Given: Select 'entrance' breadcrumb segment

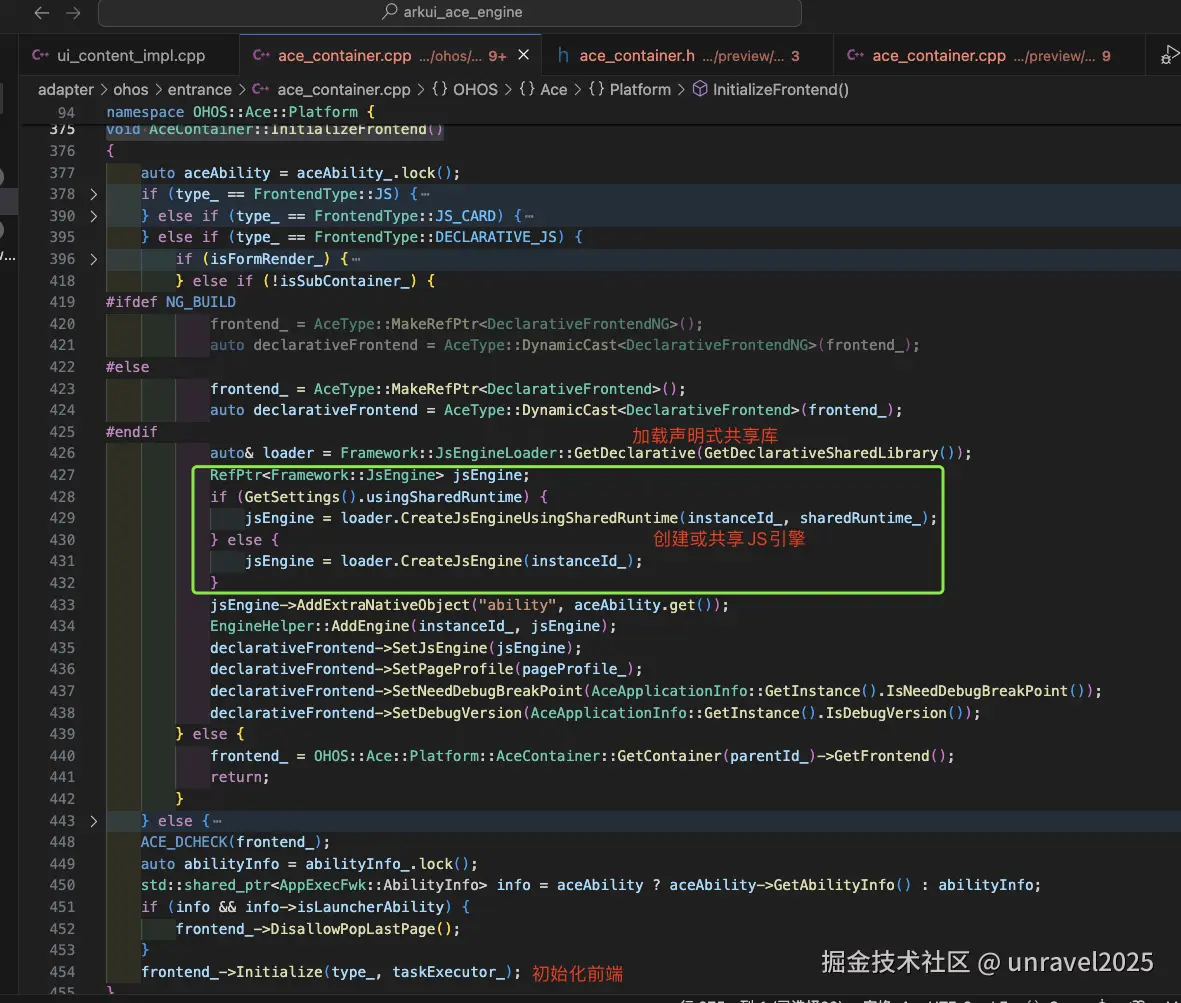Looking at the screenshot, I should (x=200, y=90).
